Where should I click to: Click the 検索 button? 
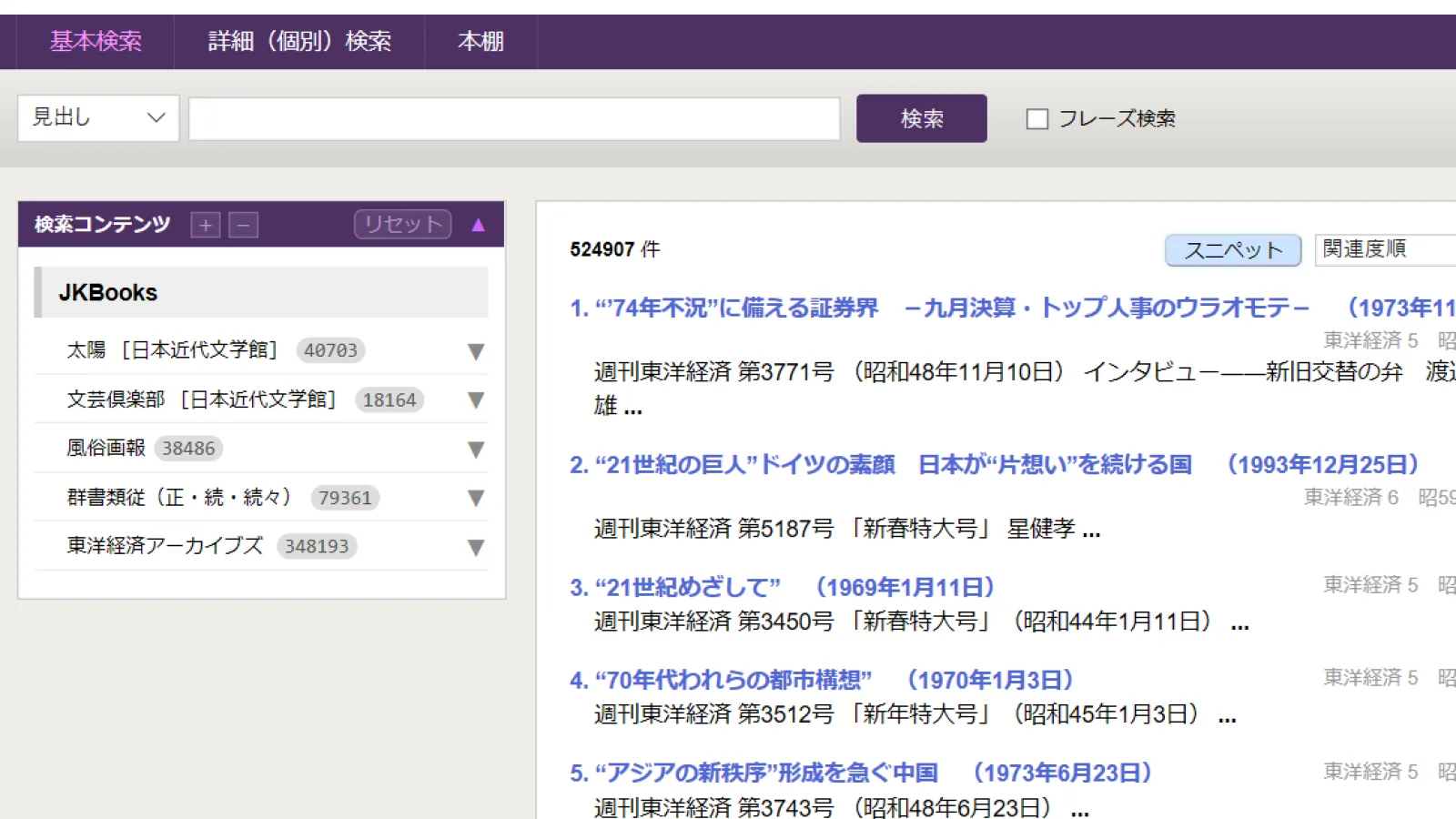tap(921, 118)
